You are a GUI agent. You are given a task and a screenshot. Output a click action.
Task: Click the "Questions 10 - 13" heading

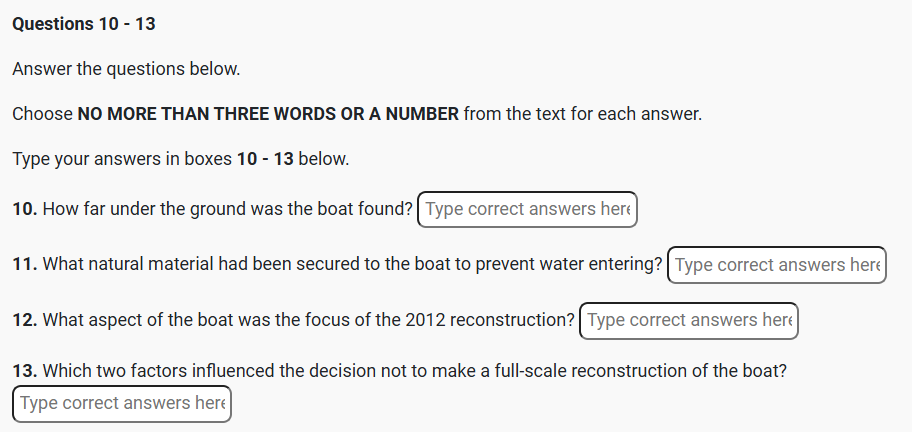[84, 24]
